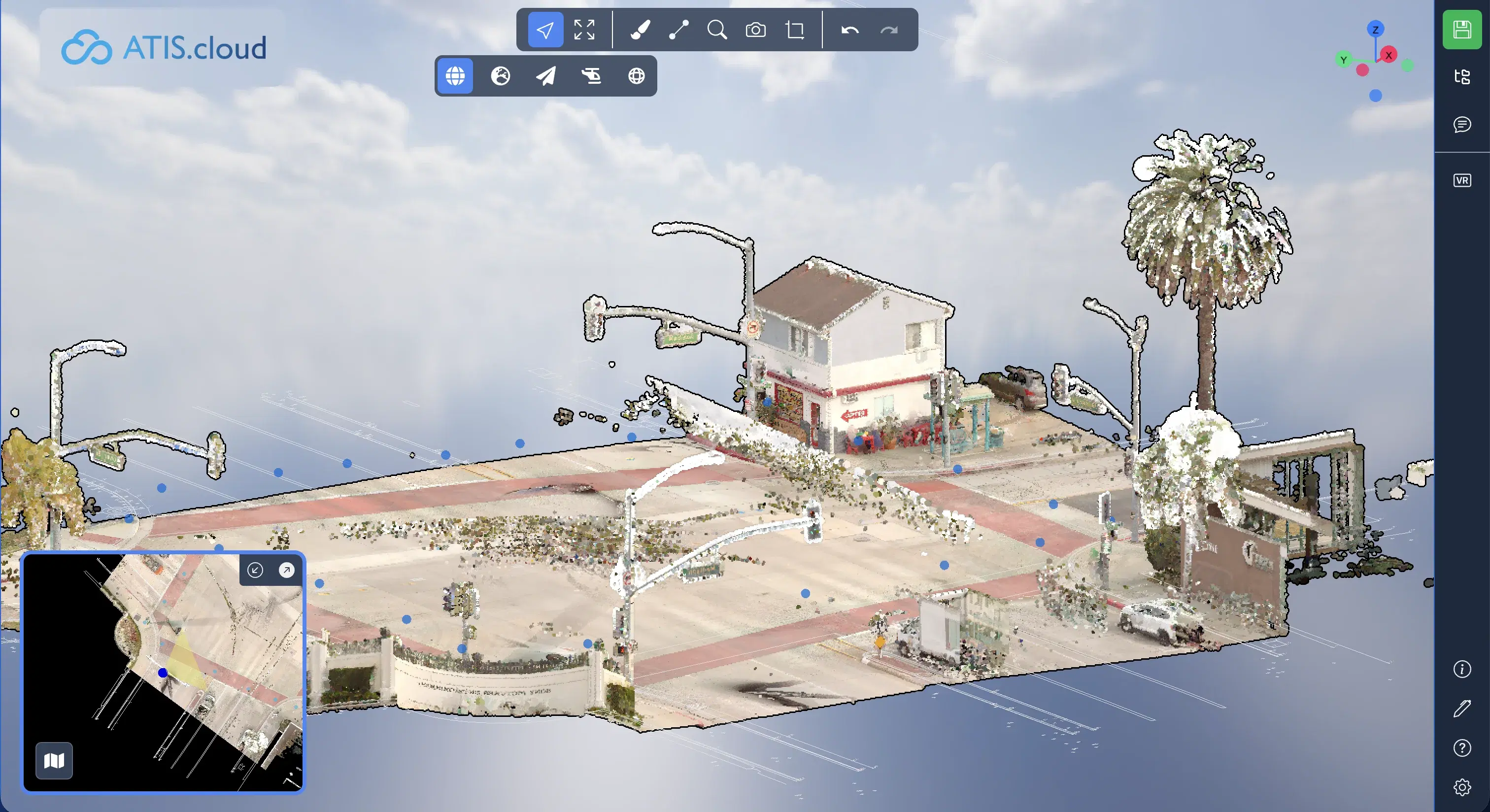
Task: Activate the line measurement tool
Action: (679, 31)
